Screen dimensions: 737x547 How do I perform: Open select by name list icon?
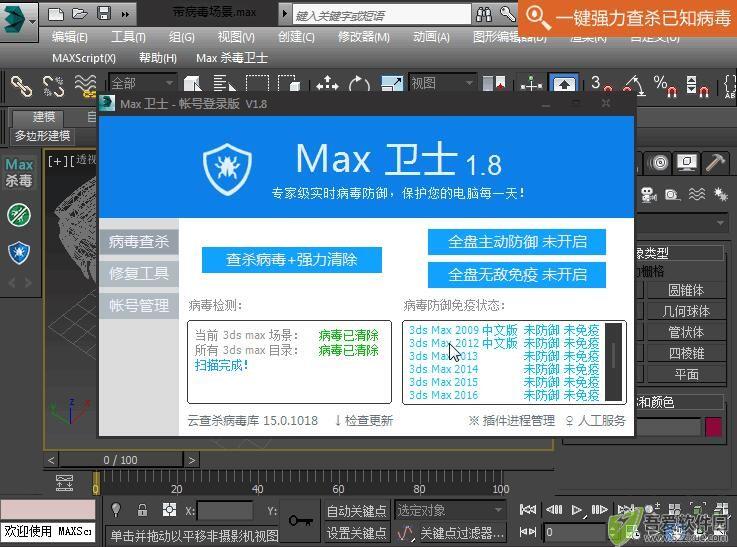tap(224, 85)
